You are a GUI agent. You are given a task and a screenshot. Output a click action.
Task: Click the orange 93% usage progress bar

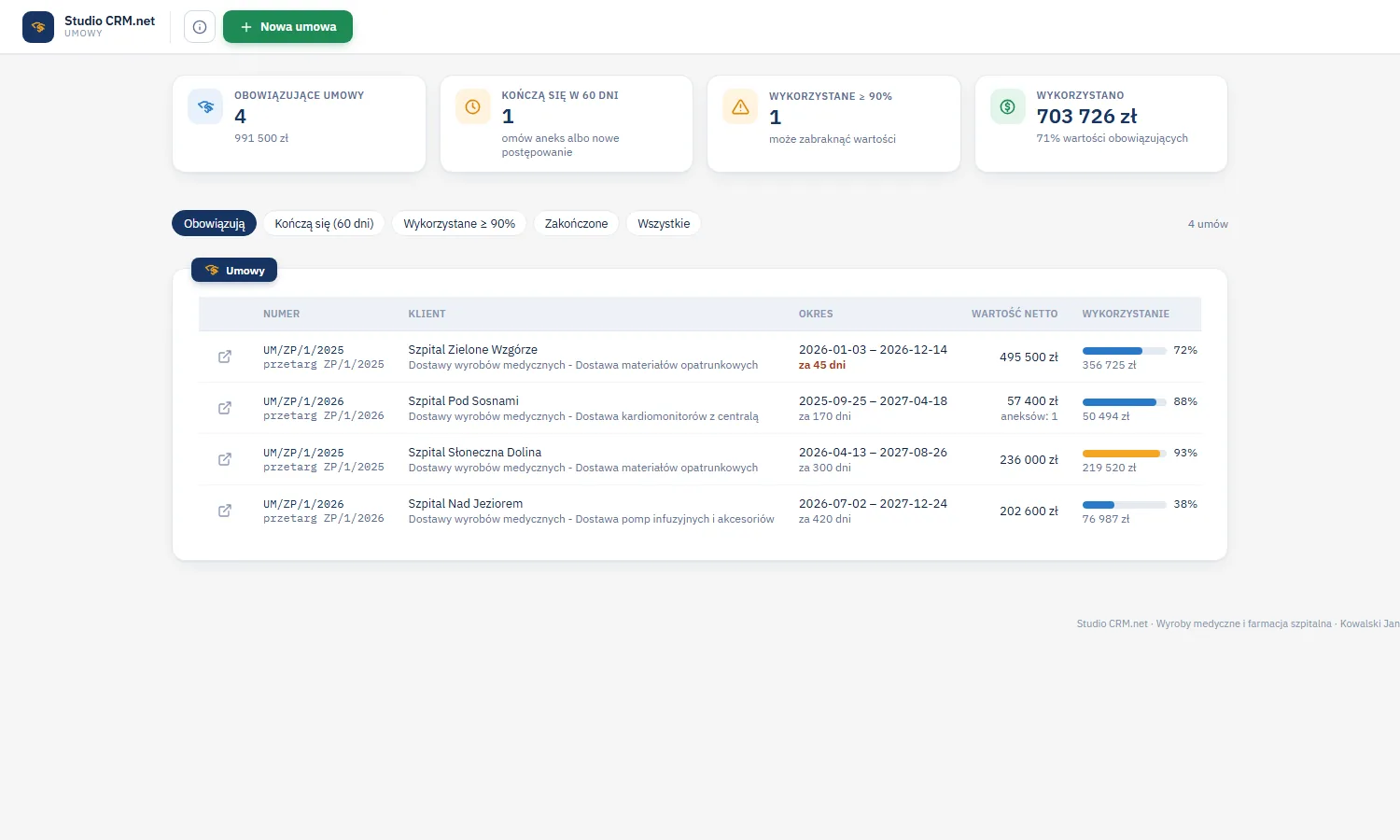(1124, 454)
